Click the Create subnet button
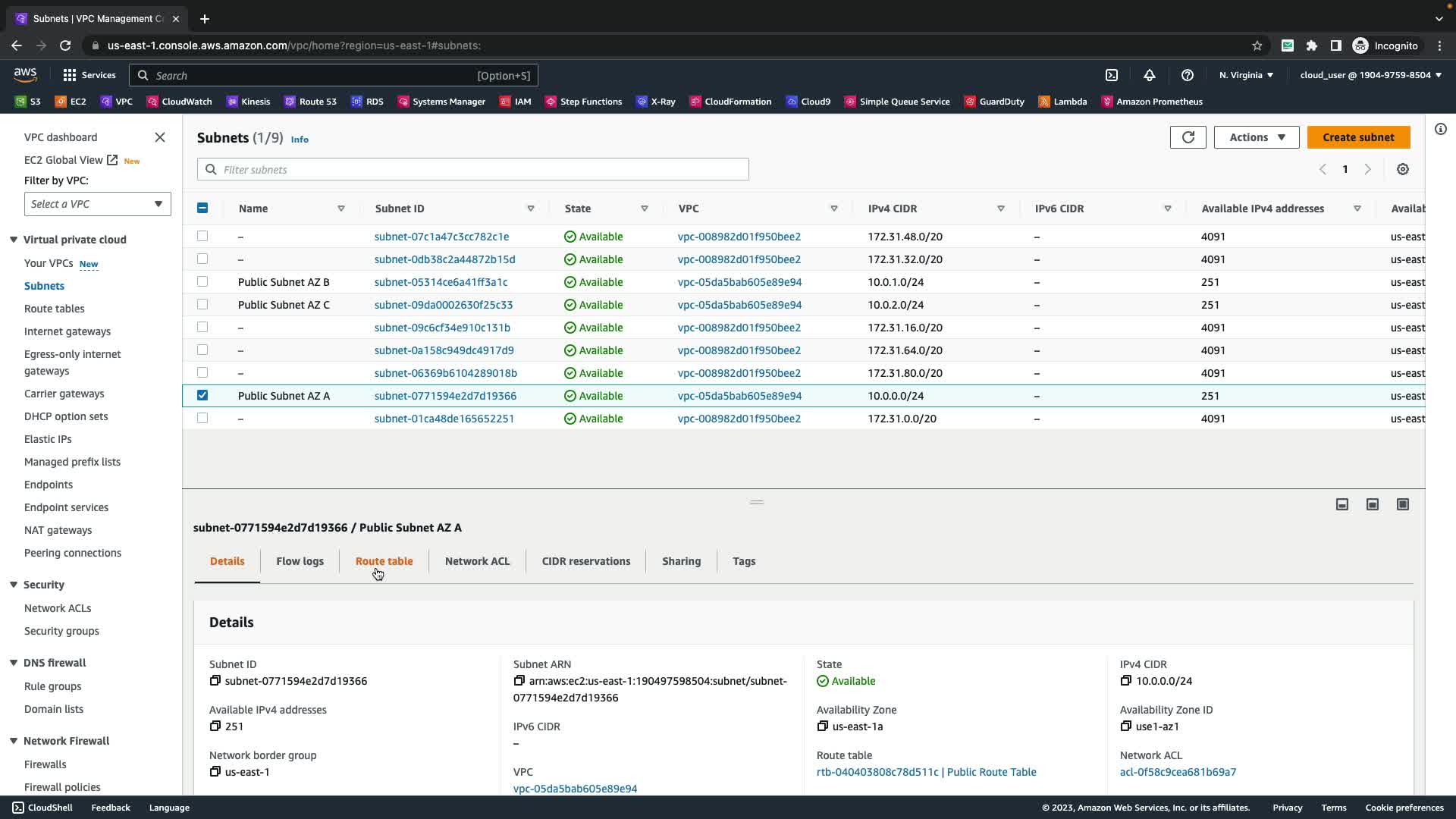 tap(1357, 137)
